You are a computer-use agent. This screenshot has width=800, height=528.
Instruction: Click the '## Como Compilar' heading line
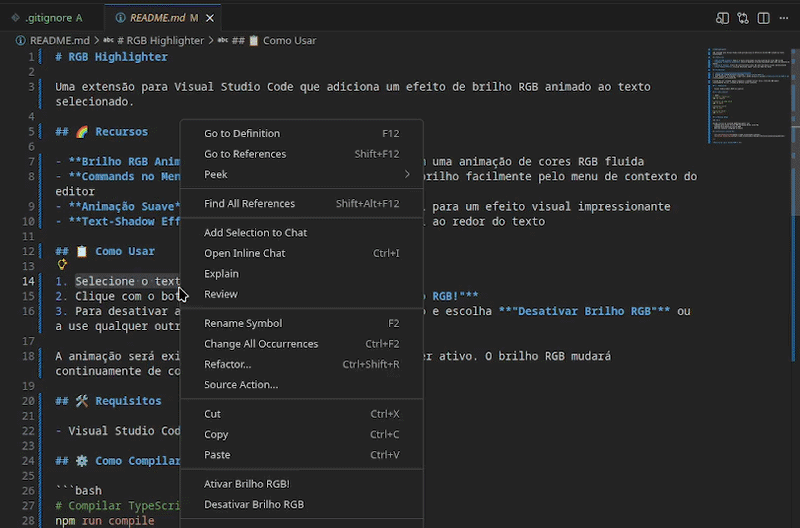tap(118, 461)
